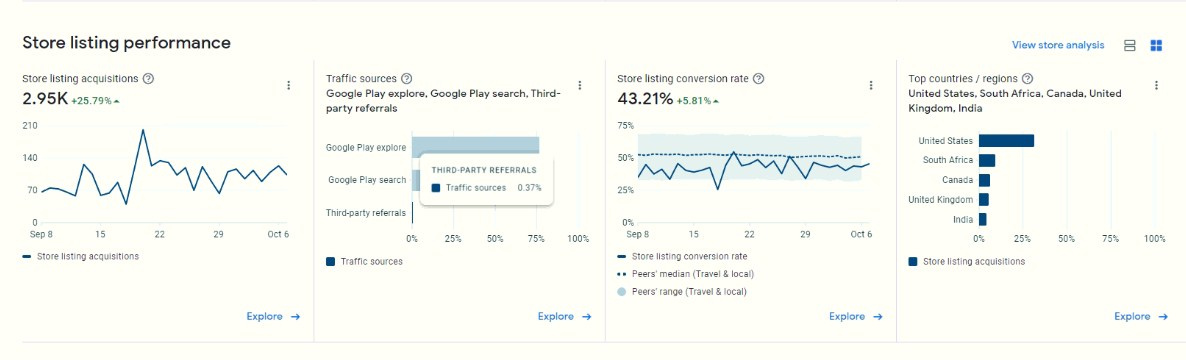
Task: Click the Peers' range legend circle swatch
Action: click(x=622, y=291)
